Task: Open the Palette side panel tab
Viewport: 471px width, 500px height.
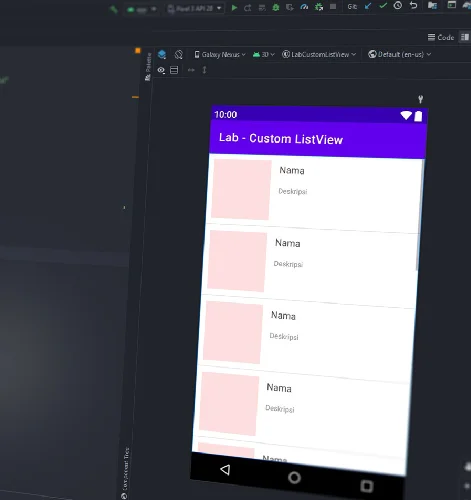Action: pyautogui.click(x=148, y=67)
